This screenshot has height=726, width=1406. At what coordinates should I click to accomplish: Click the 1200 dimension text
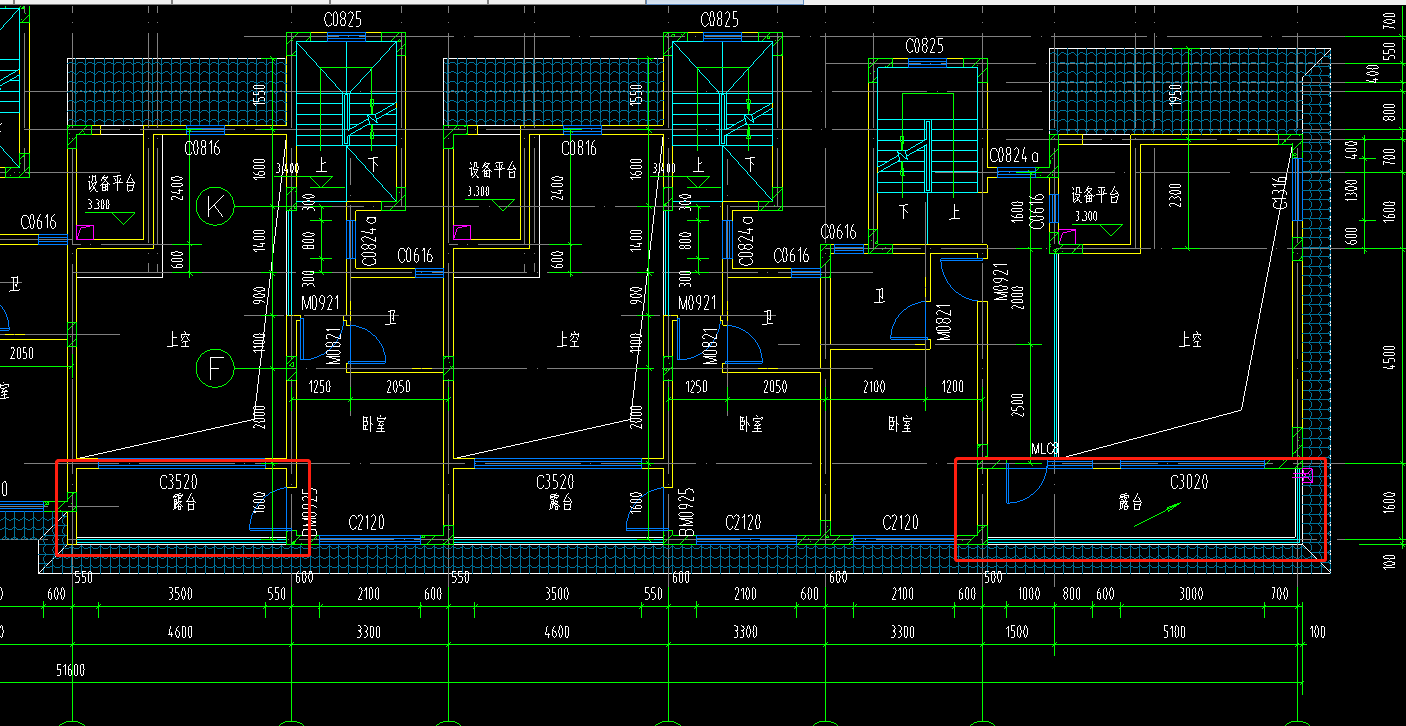coord(953,386)
